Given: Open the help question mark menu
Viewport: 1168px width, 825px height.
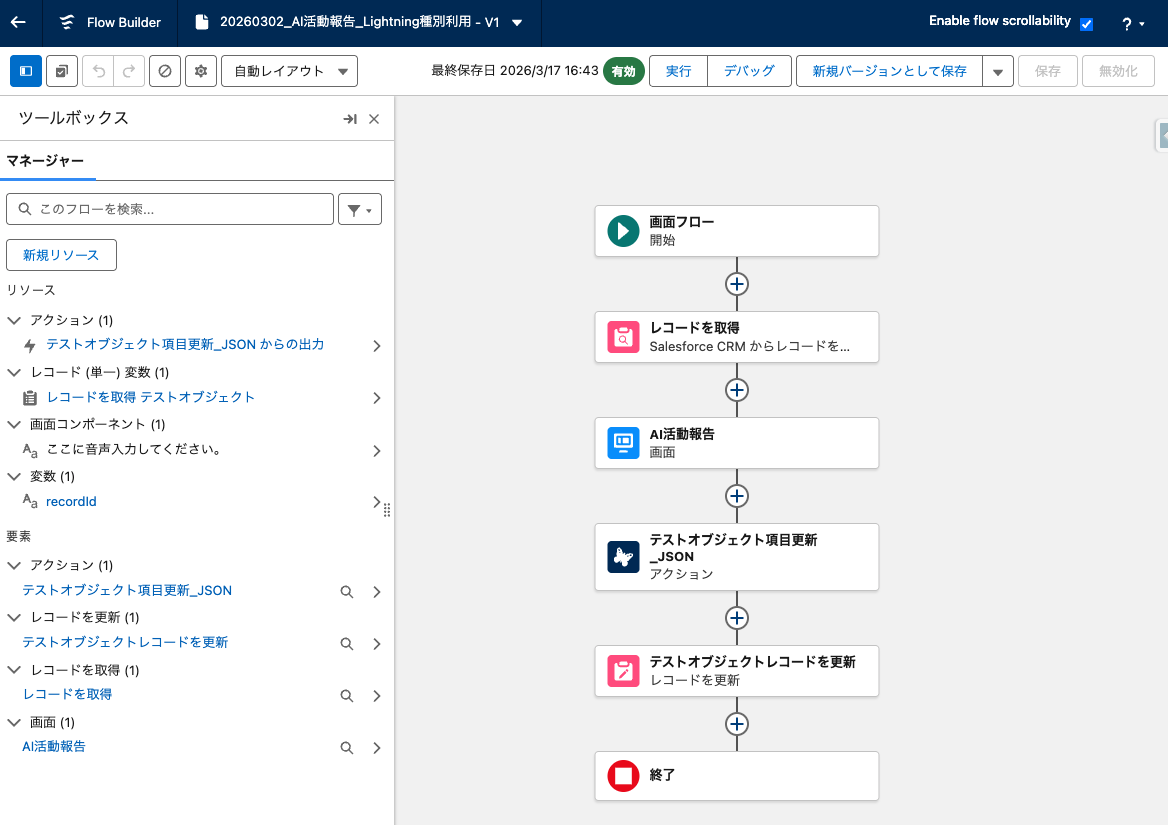Looking at the screenshot, I should click(x=1132, y=23).
